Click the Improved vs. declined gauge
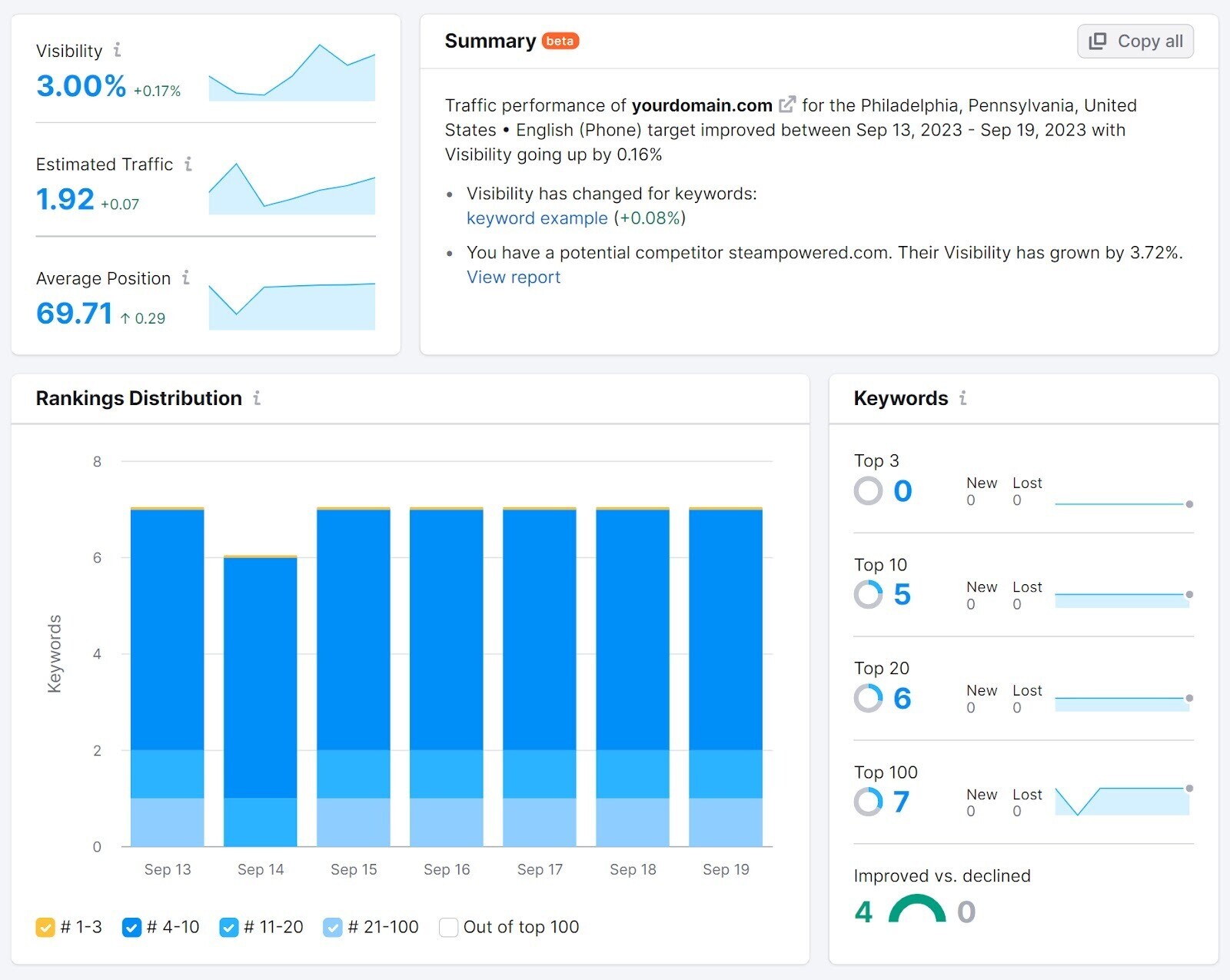 tap(915, 909)
